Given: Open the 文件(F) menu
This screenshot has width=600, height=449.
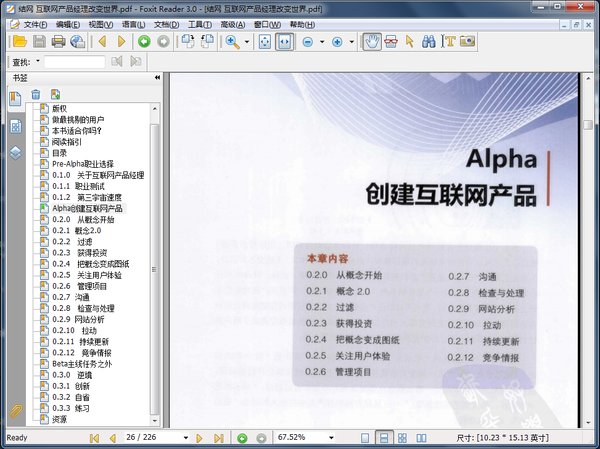Looking at the screenshot, I should click(35, 23).
